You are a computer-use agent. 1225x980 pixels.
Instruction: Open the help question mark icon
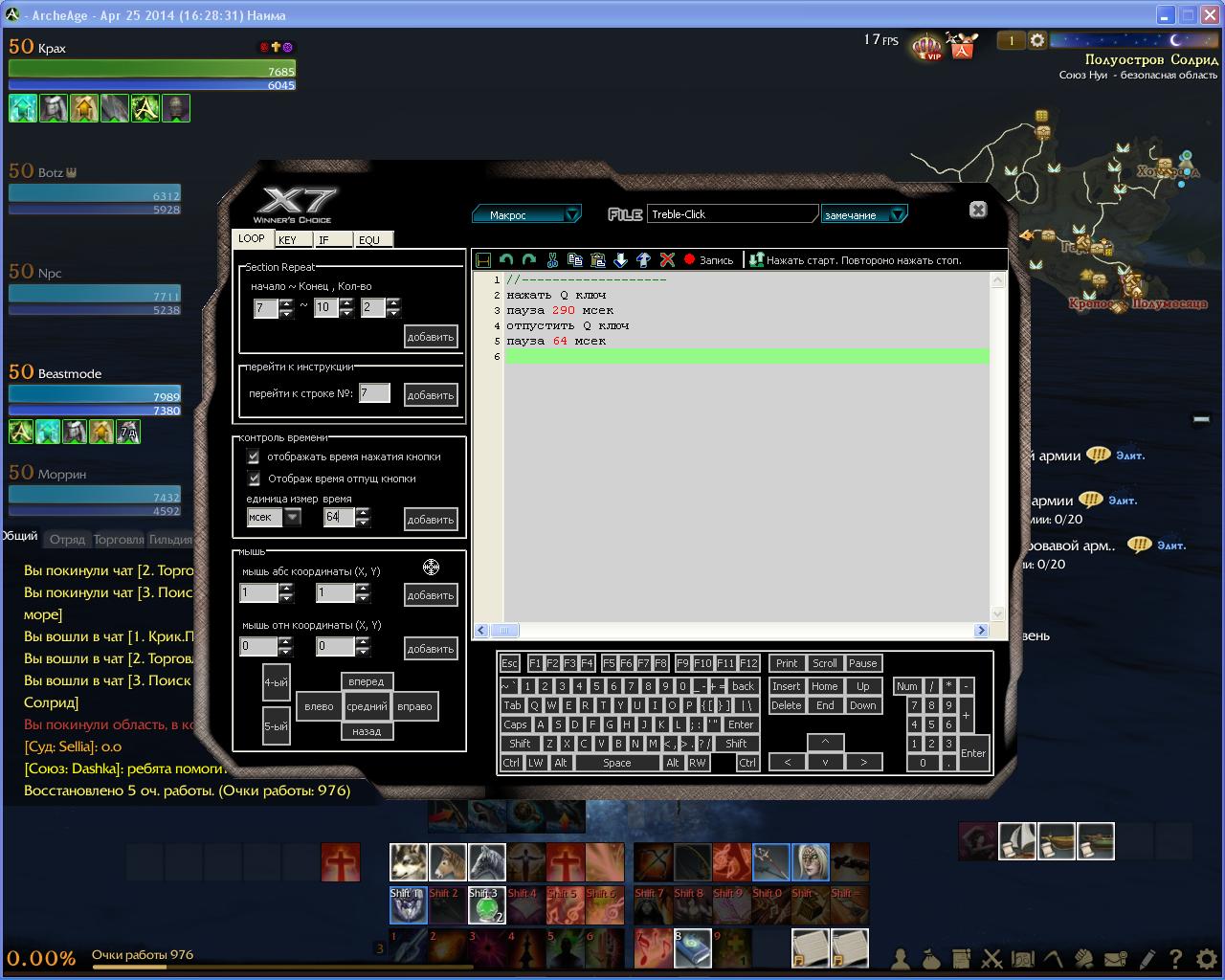tap(1176, 957)
